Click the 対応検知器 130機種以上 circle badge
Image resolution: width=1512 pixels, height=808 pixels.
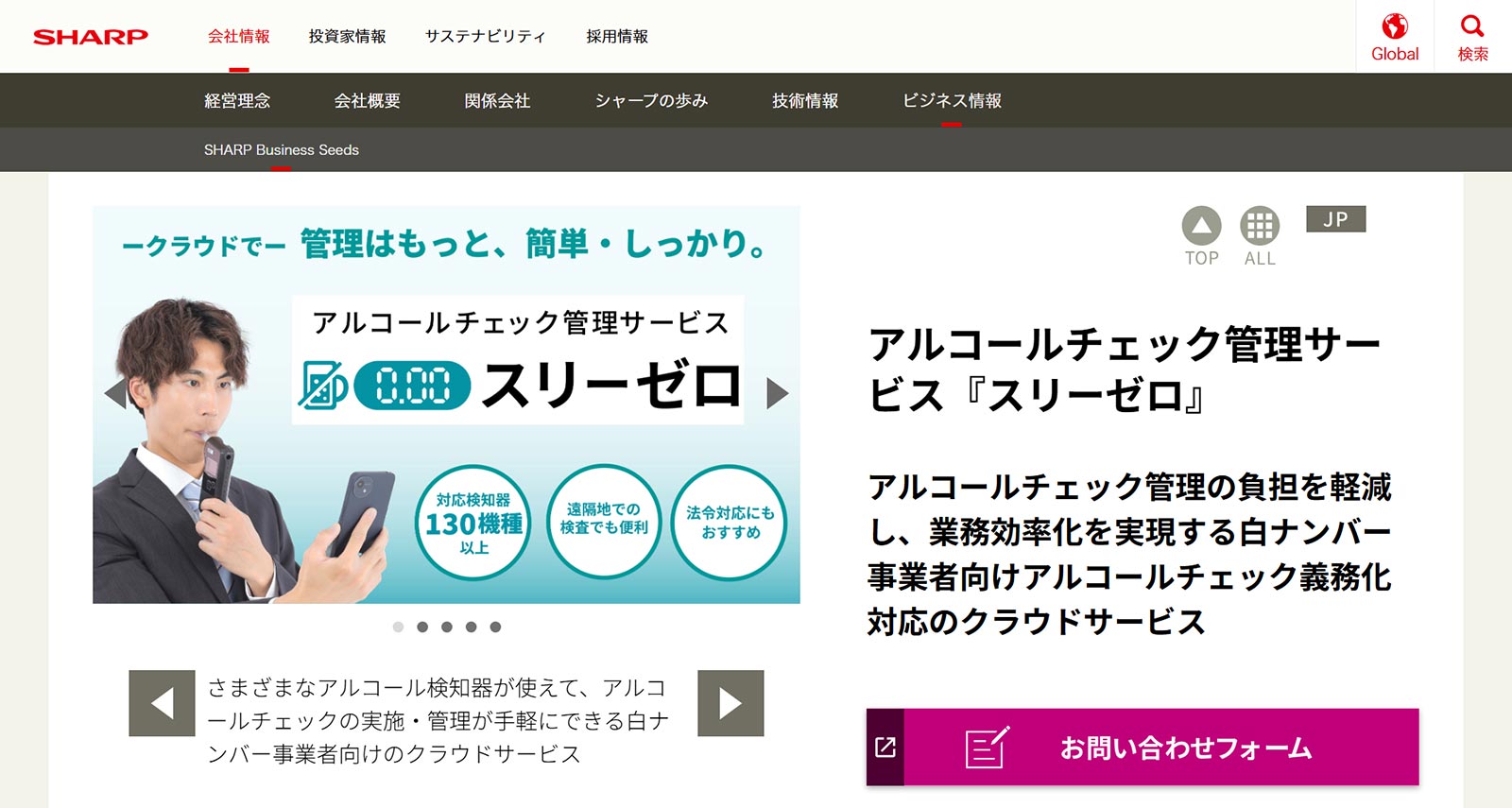[x=473, y=523]
